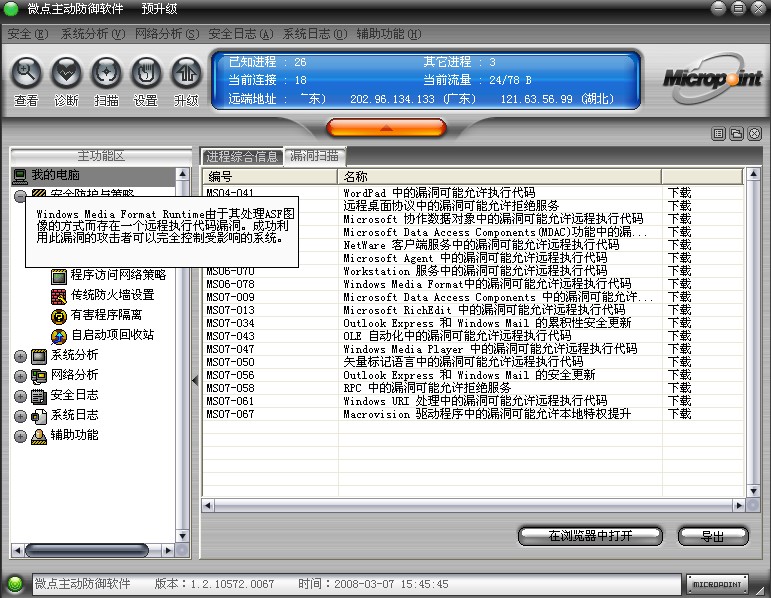This screenshot has width=771, height=598.
Task: Click 下载 for MS07-034 row
Action: pyautogui.click(x=680, y=323)
